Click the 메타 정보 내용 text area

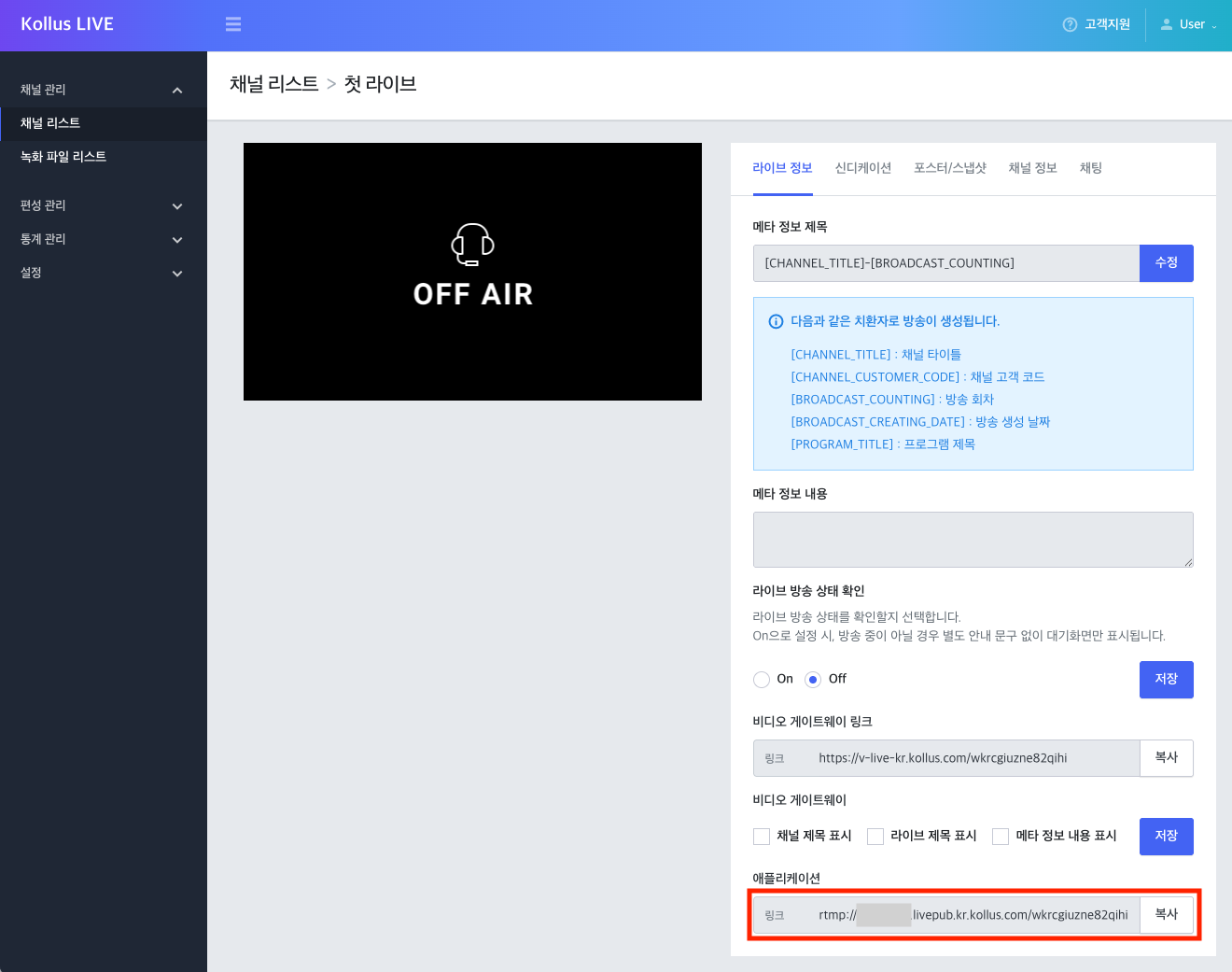coord(973,539)
